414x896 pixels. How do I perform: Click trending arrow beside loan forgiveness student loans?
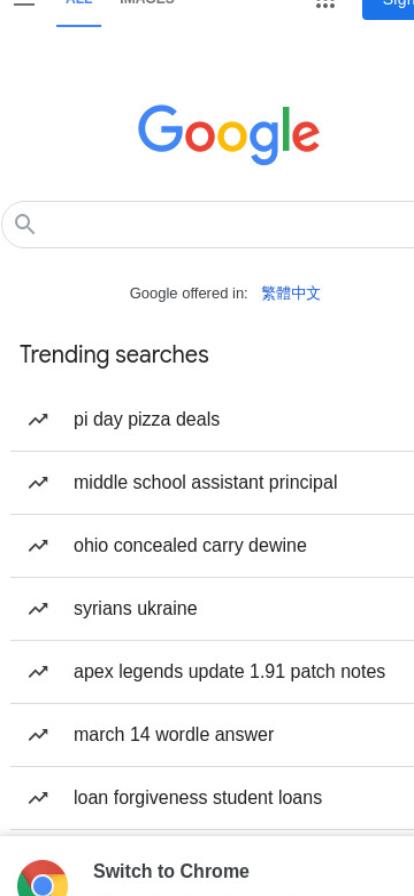coord(38,798)
